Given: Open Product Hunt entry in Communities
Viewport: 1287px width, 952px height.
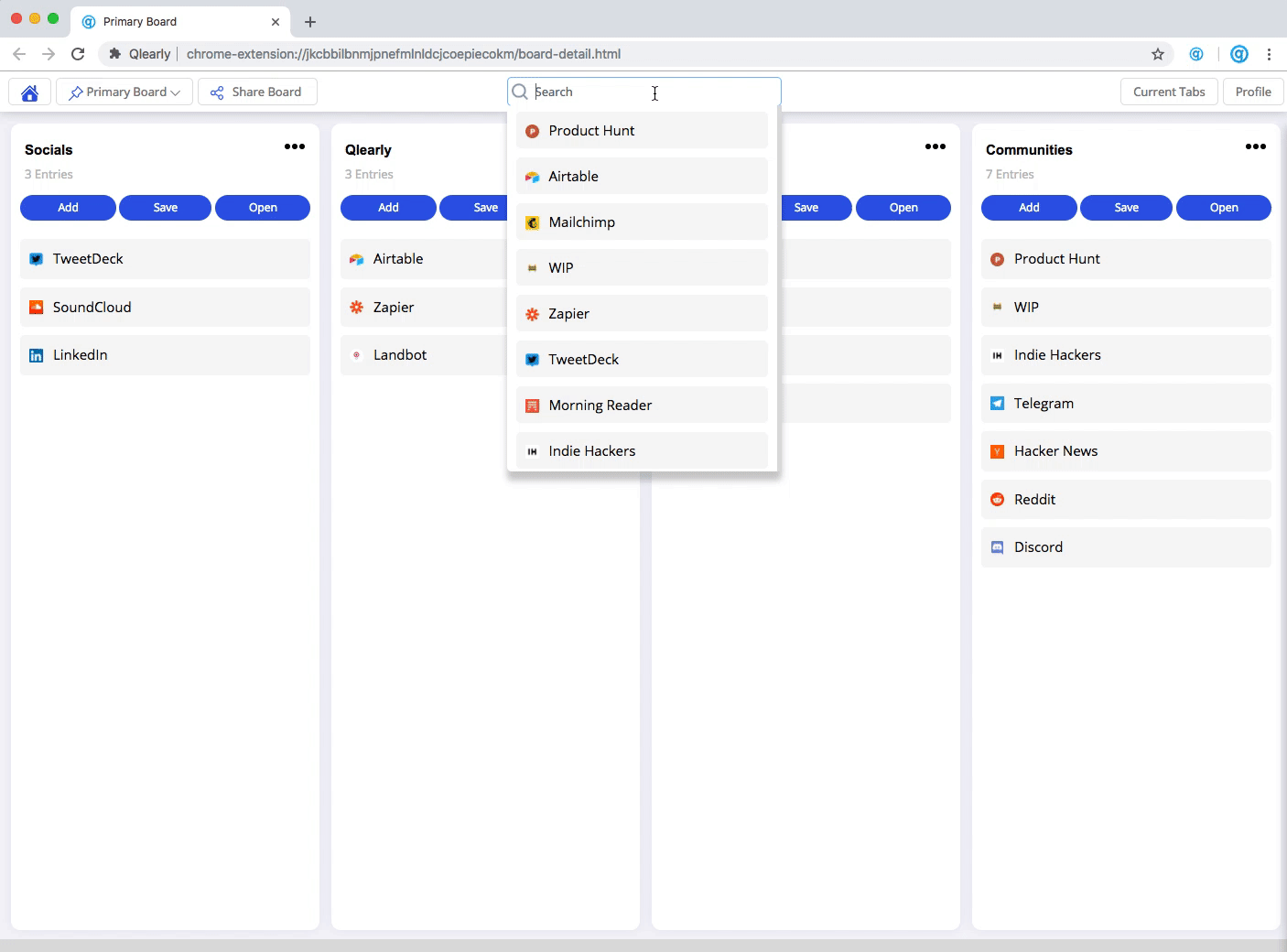Looking at the screenshot, I should click(1126, 259).
